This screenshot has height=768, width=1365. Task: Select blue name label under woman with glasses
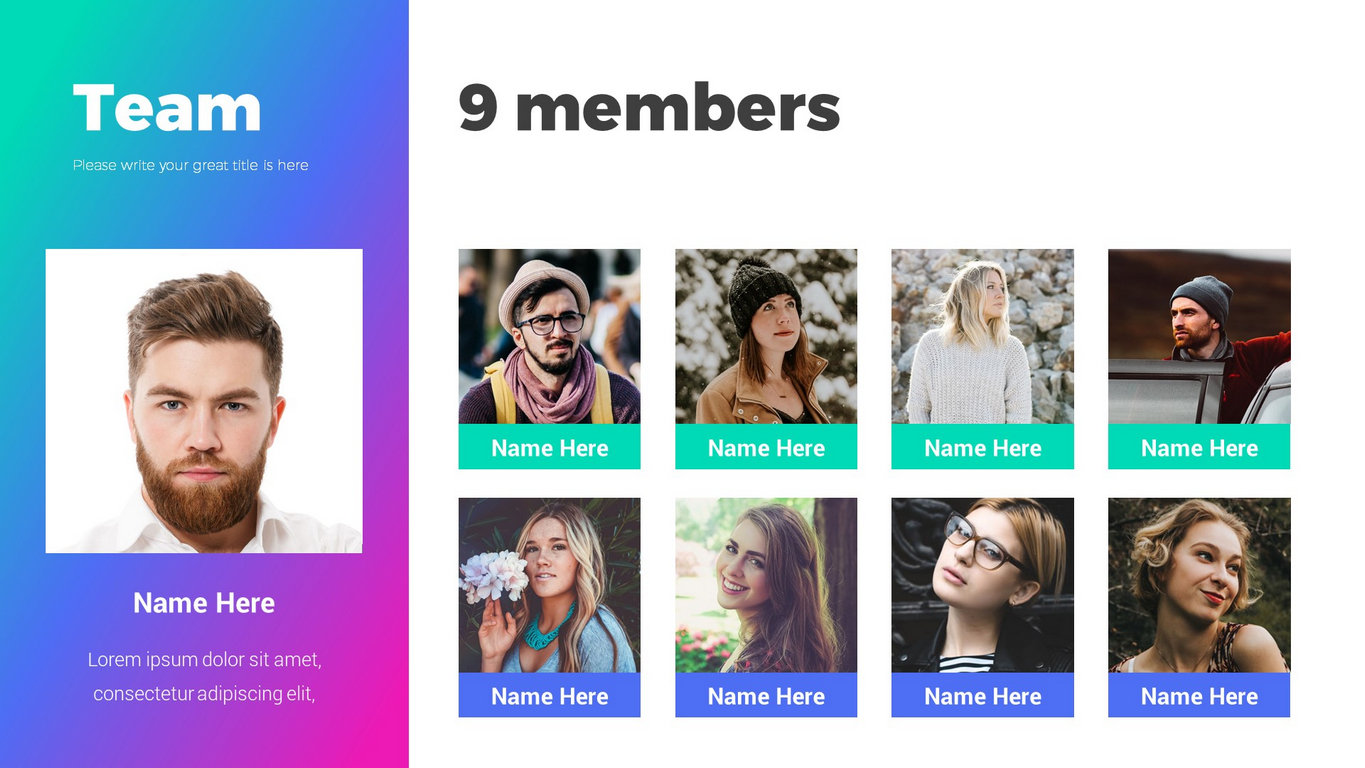[x=982, y=696]
